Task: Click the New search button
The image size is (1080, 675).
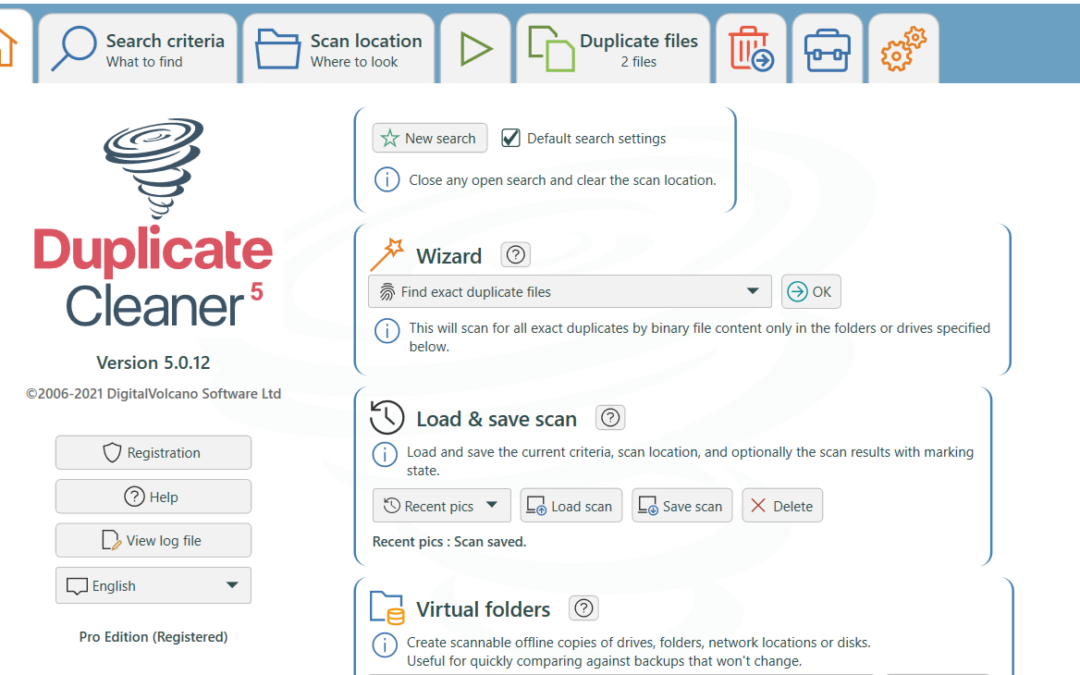Action: pos(430,138)
